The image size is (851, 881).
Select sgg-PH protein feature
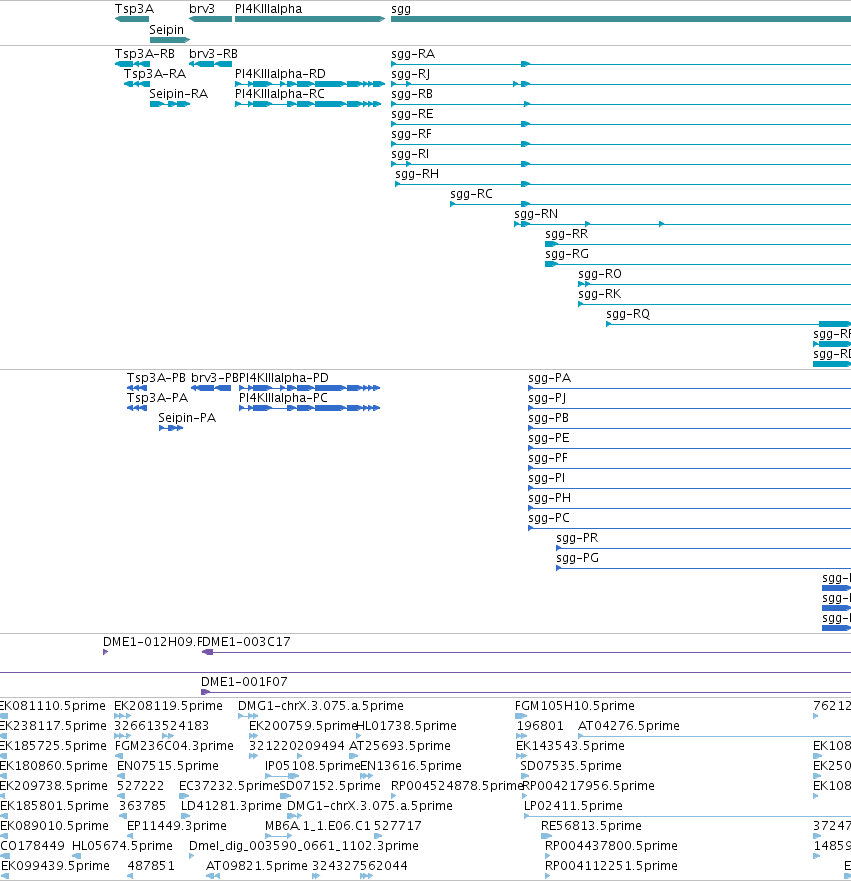(689, 508)
